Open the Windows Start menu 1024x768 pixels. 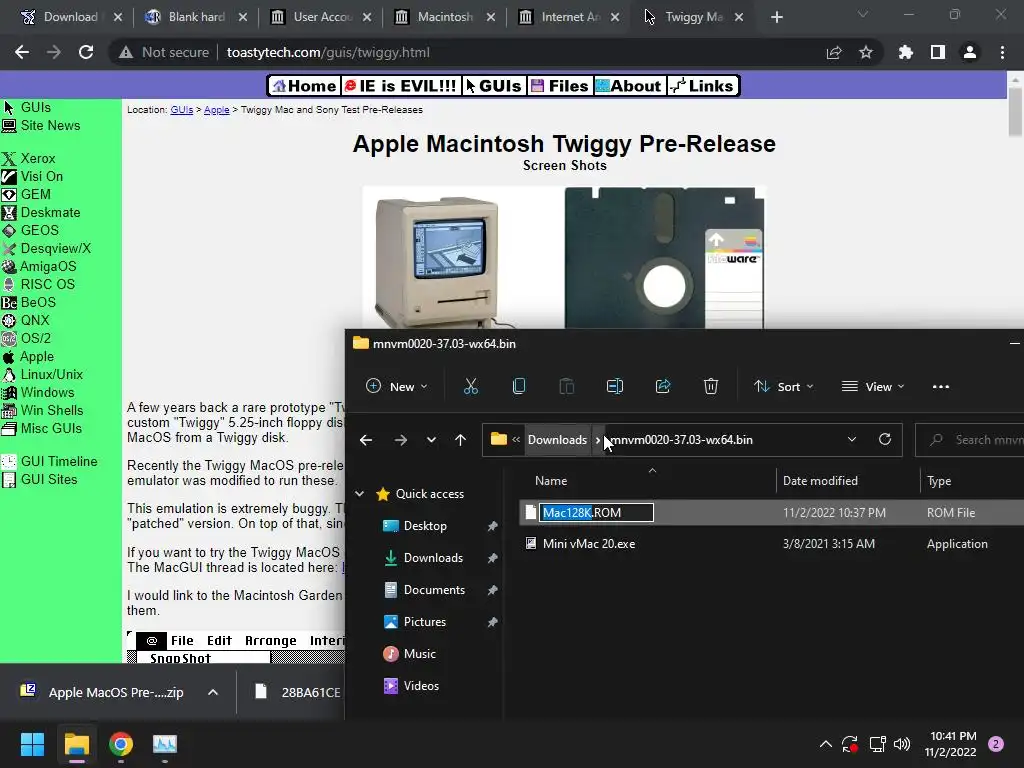pos(32,744)
